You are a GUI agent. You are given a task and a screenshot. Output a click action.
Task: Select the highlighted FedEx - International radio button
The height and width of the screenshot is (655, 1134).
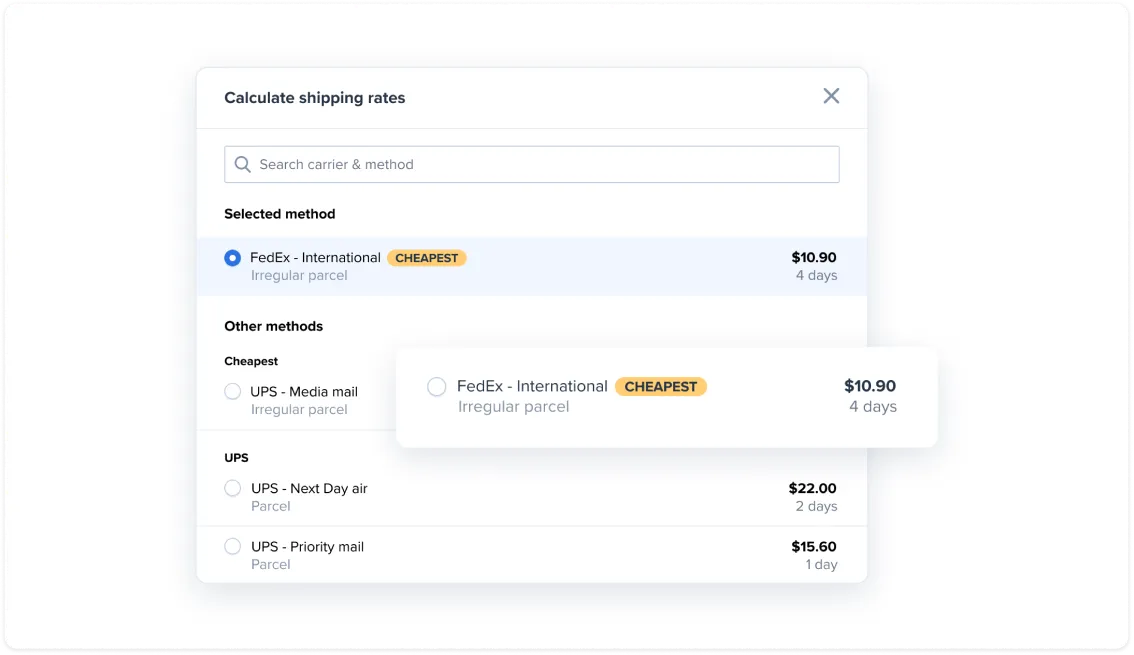pyautogui.click(x=232, y=258)
